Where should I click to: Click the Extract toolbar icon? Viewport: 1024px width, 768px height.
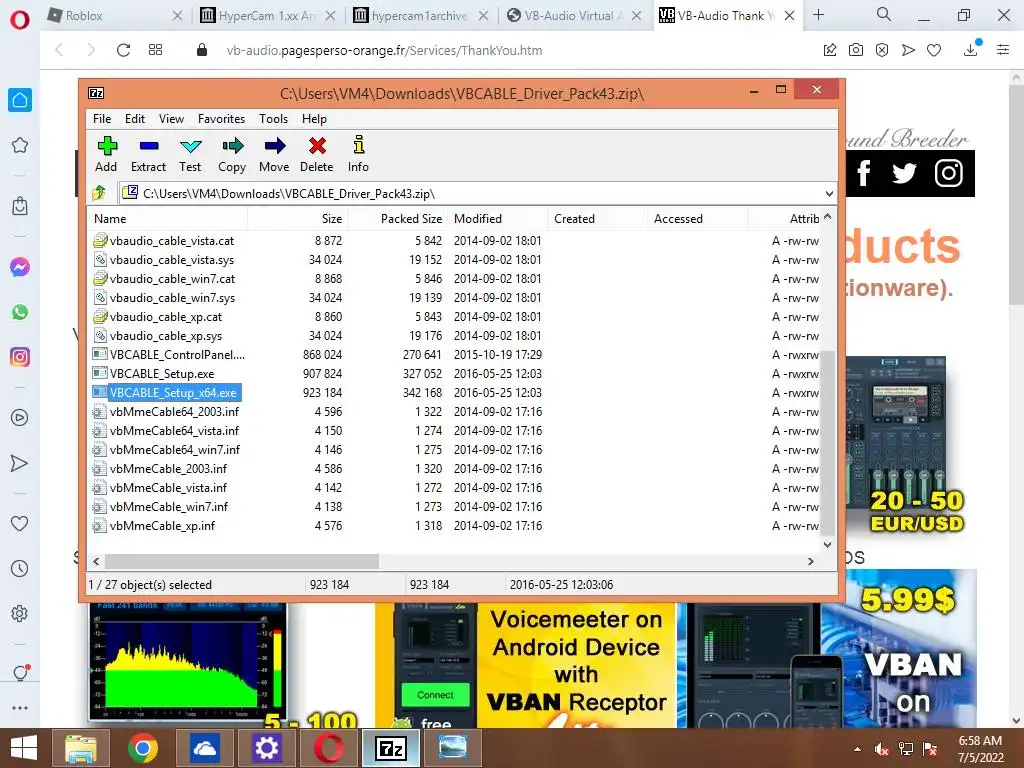pyautogui.click(x=148, y=154)
